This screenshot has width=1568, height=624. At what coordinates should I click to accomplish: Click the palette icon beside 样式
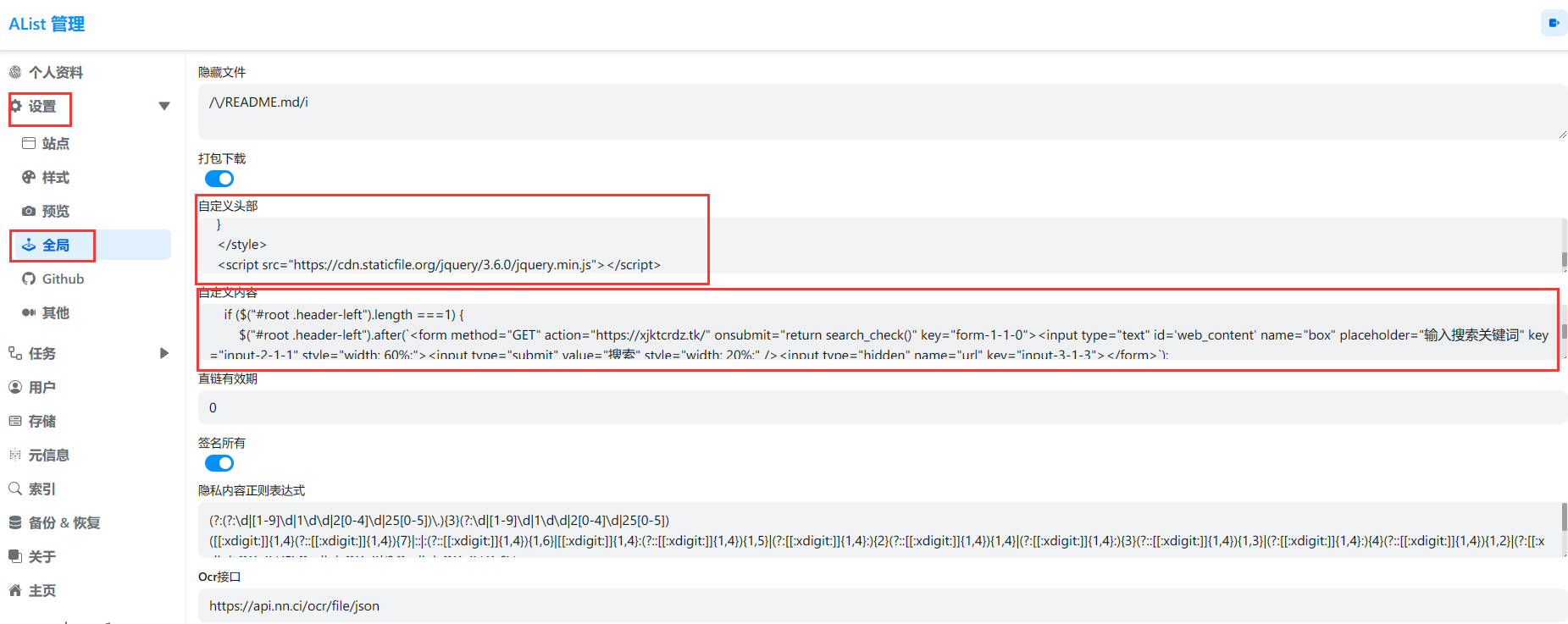pos(29,177)
